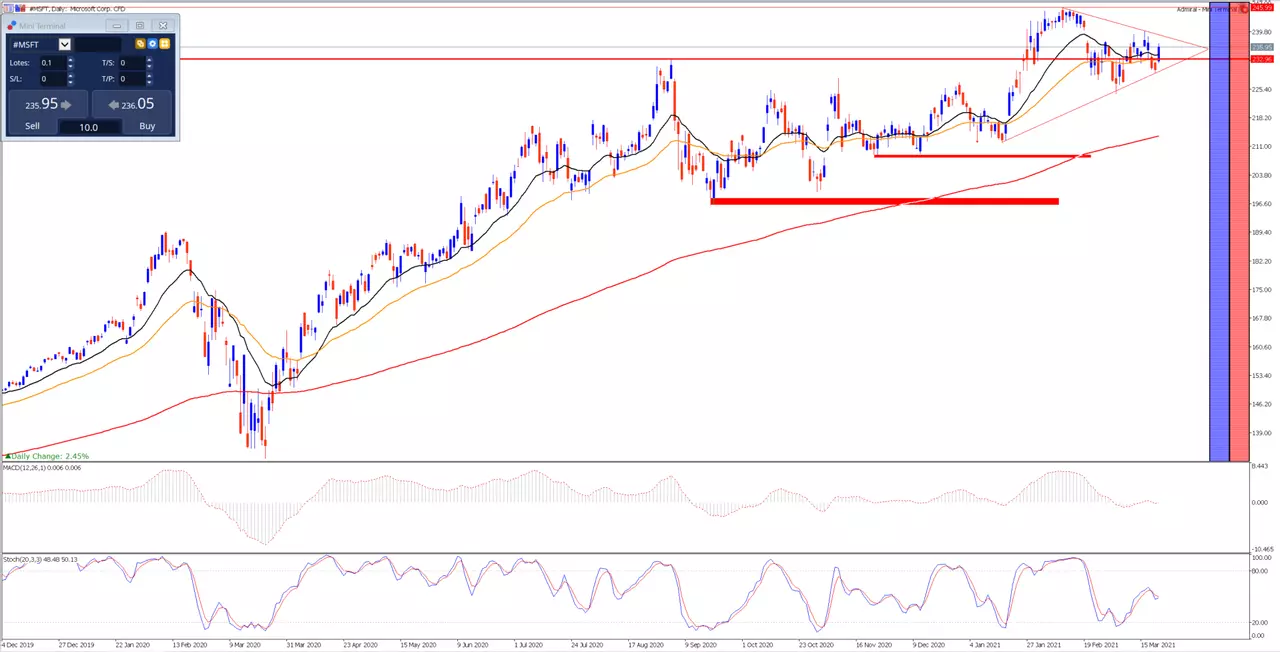Screen dimensions: 1280x652
Task: Increase T/P value with up arrow
Action: pos(149,75)
